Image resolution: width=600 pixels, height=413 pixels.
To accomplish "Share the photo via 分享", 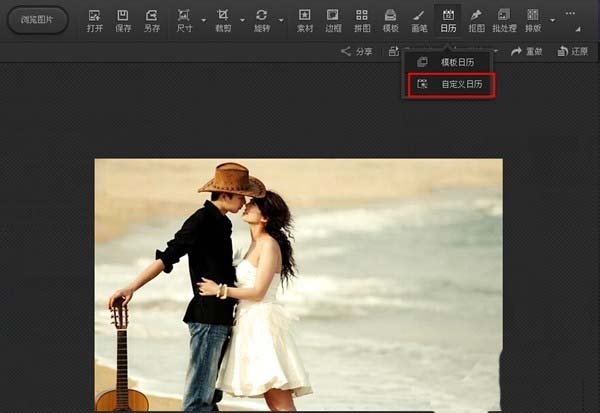I will point(357,51).
